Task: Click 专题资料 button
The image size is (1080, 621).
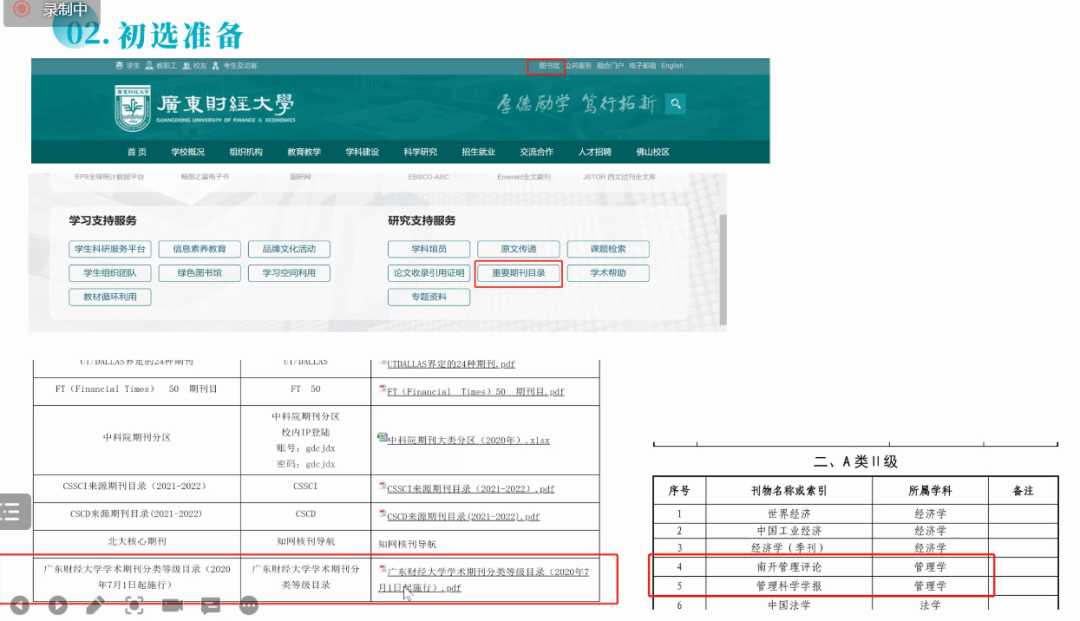Action: [429, 297]
